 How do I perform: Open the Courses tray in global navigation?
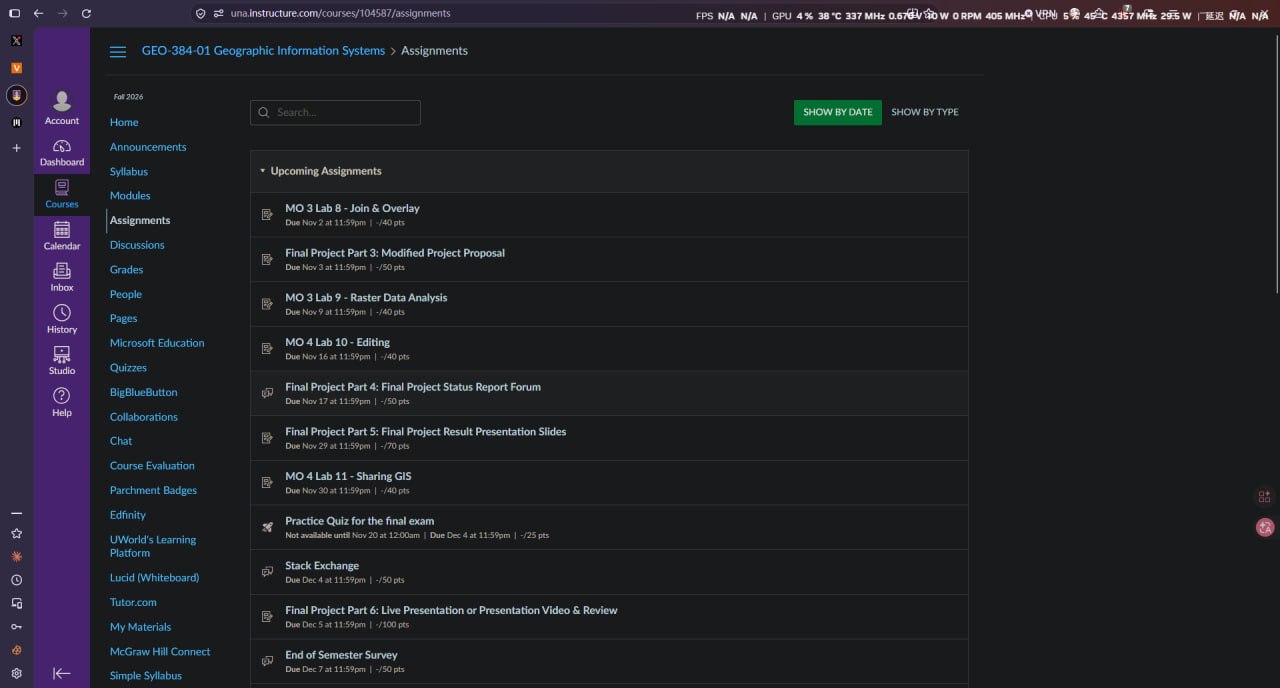coord(62,194)
